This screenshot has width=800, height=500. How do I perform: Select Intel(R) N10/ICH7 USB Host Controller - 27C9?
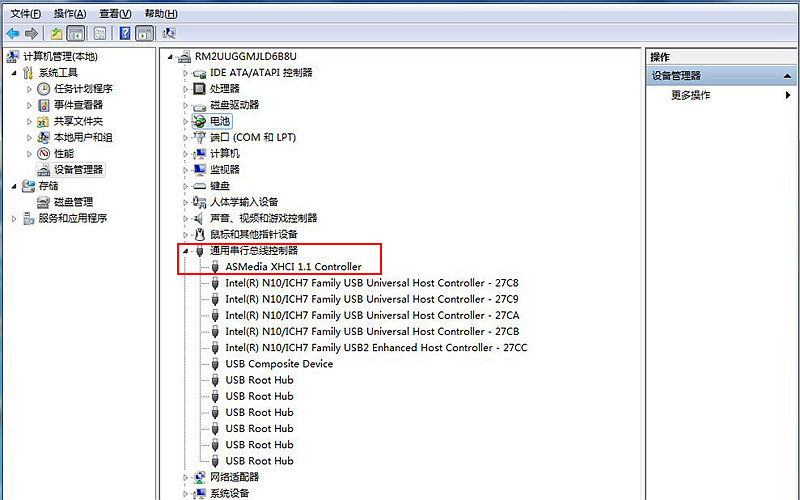click(x=372, y=299)
